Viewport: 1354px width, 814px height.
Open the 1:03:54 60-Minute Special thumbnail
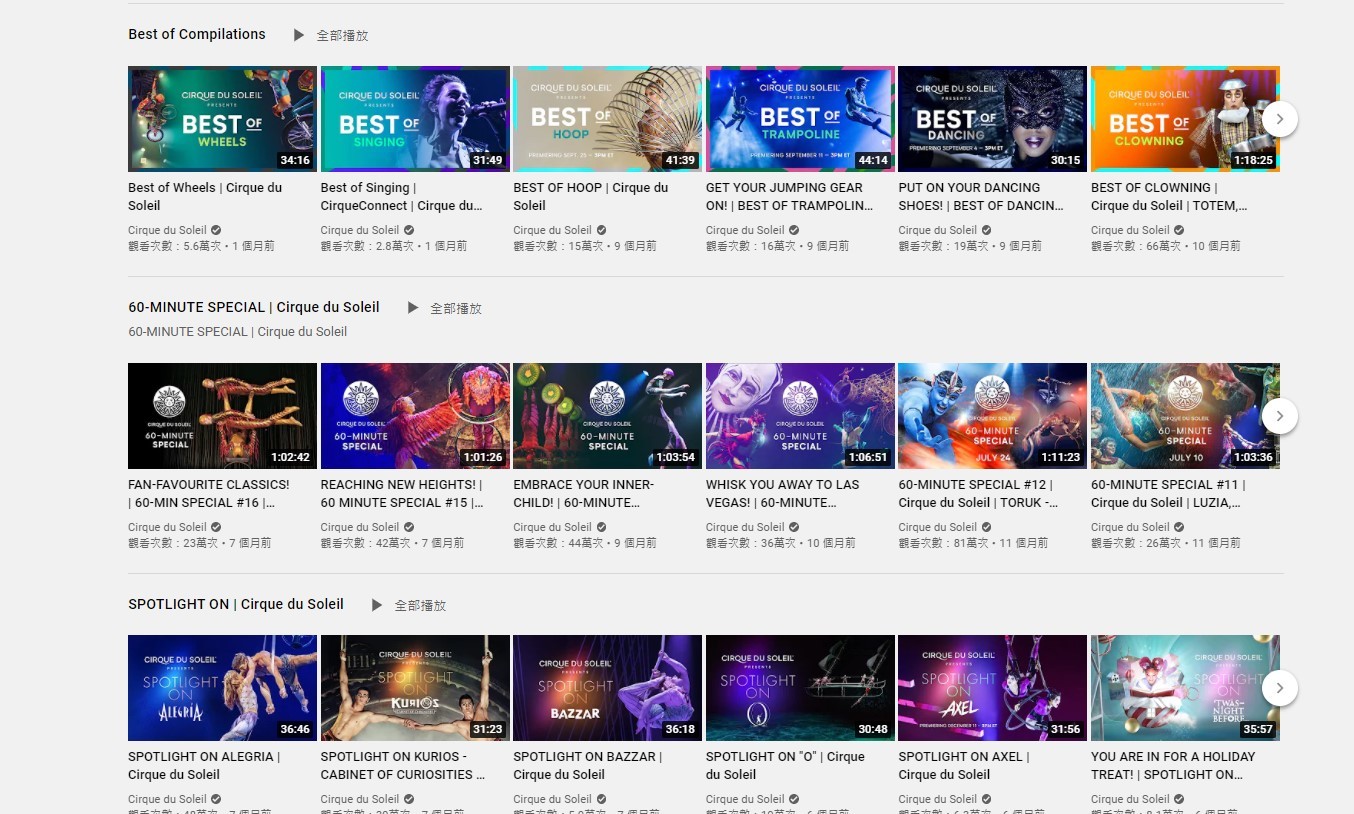pyautogui.click(x=607, y=416)
